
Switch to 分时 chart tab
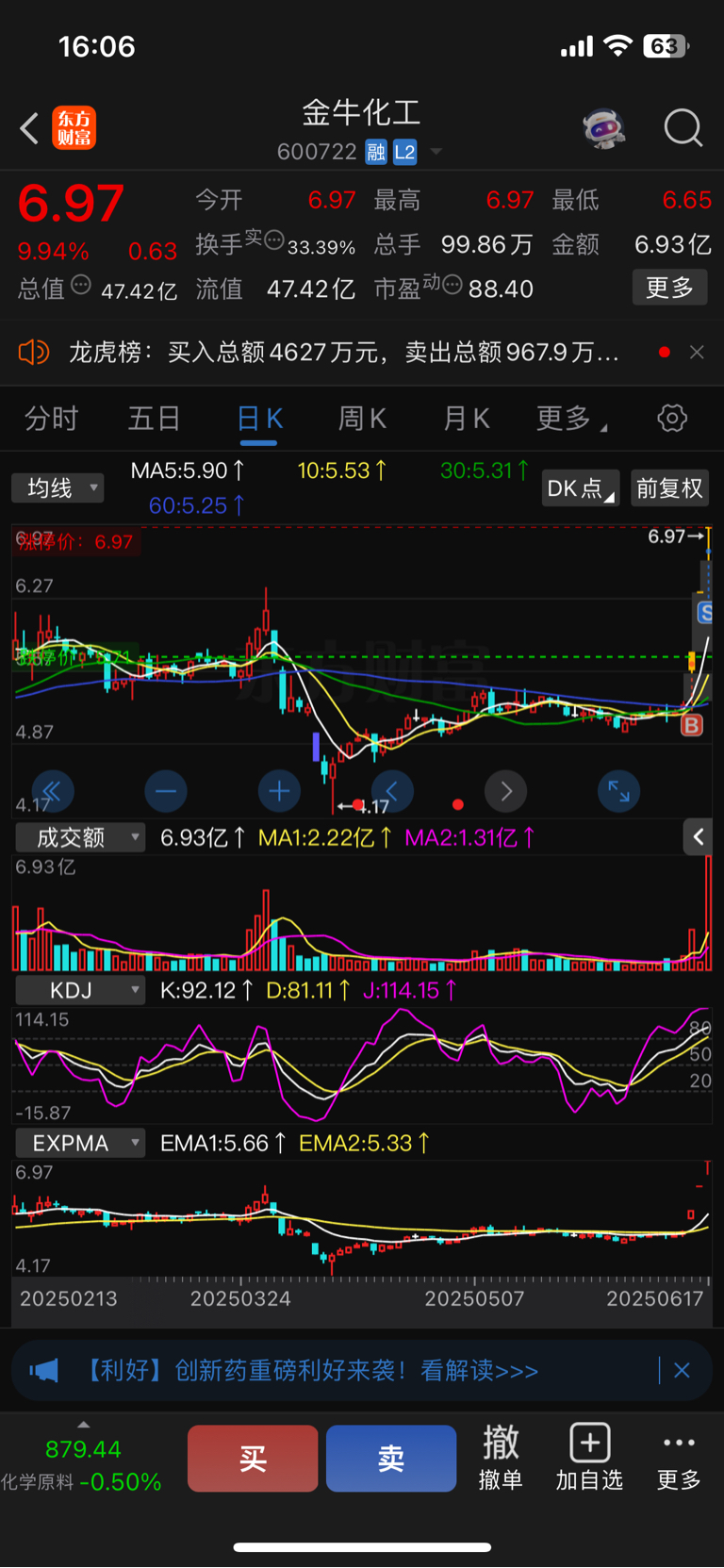51,418
